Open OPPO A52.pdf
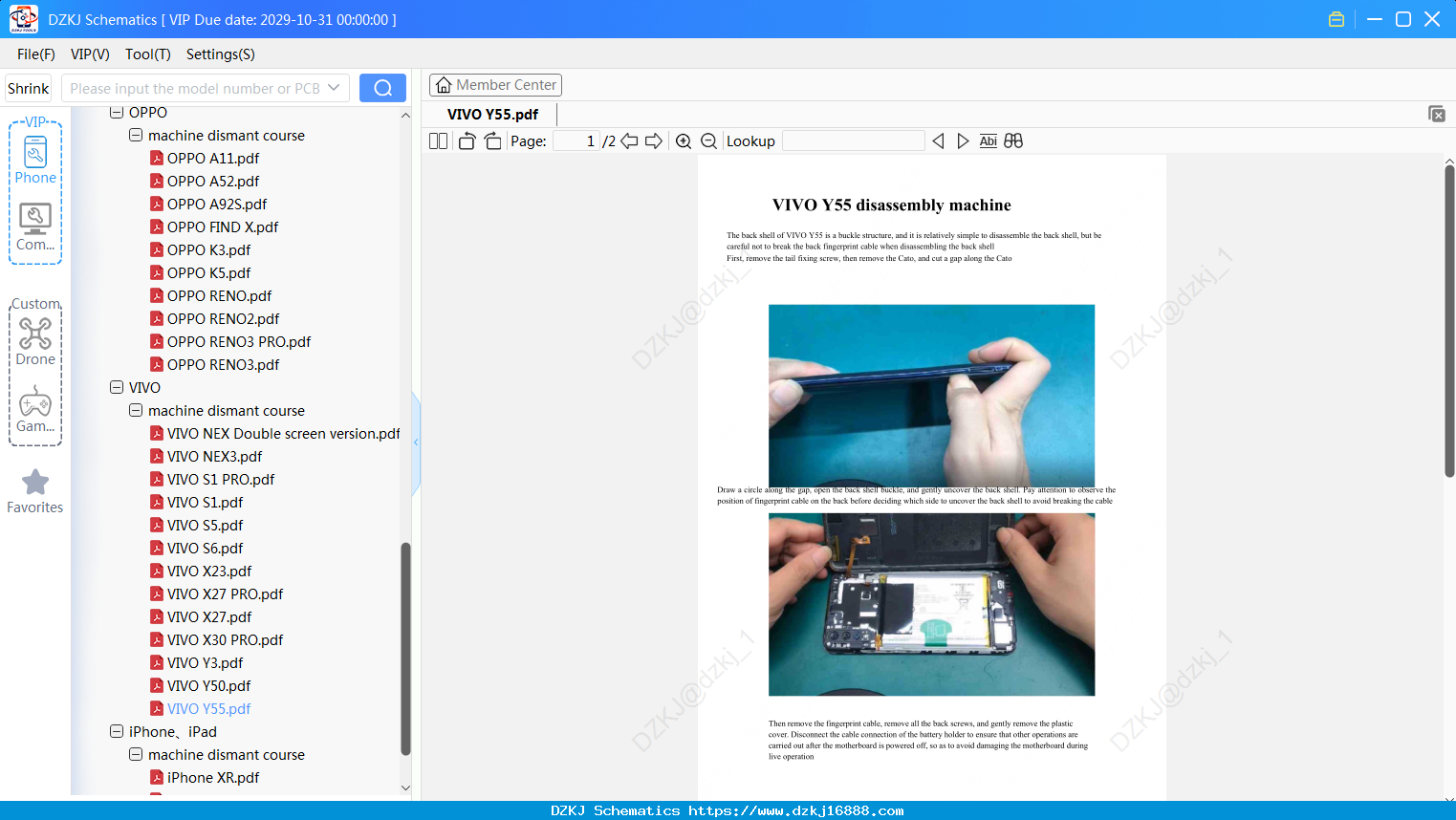Screen dimensions: 1456x820 click(213, 181)
